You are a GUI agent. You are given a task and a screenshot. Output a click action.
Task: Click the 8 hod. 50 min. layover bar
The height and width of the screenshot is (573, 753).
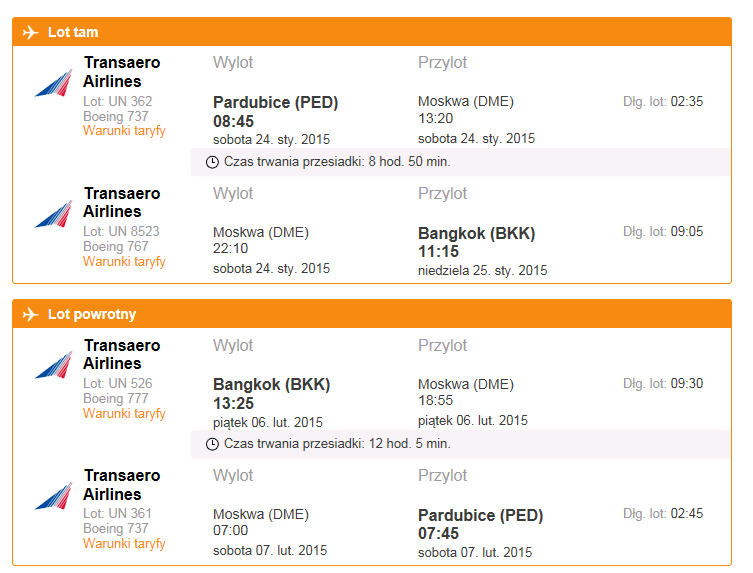pyautogui.click(x=461, y=162)
